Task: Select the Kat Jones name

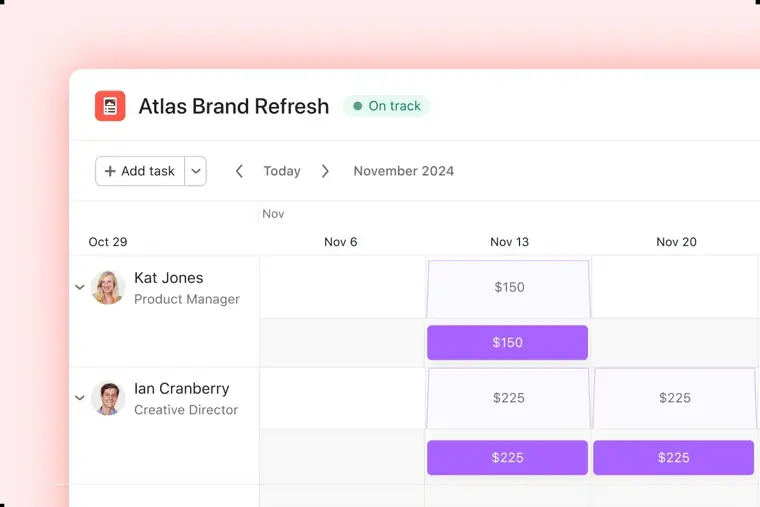Action: click(x=169, y=278)
